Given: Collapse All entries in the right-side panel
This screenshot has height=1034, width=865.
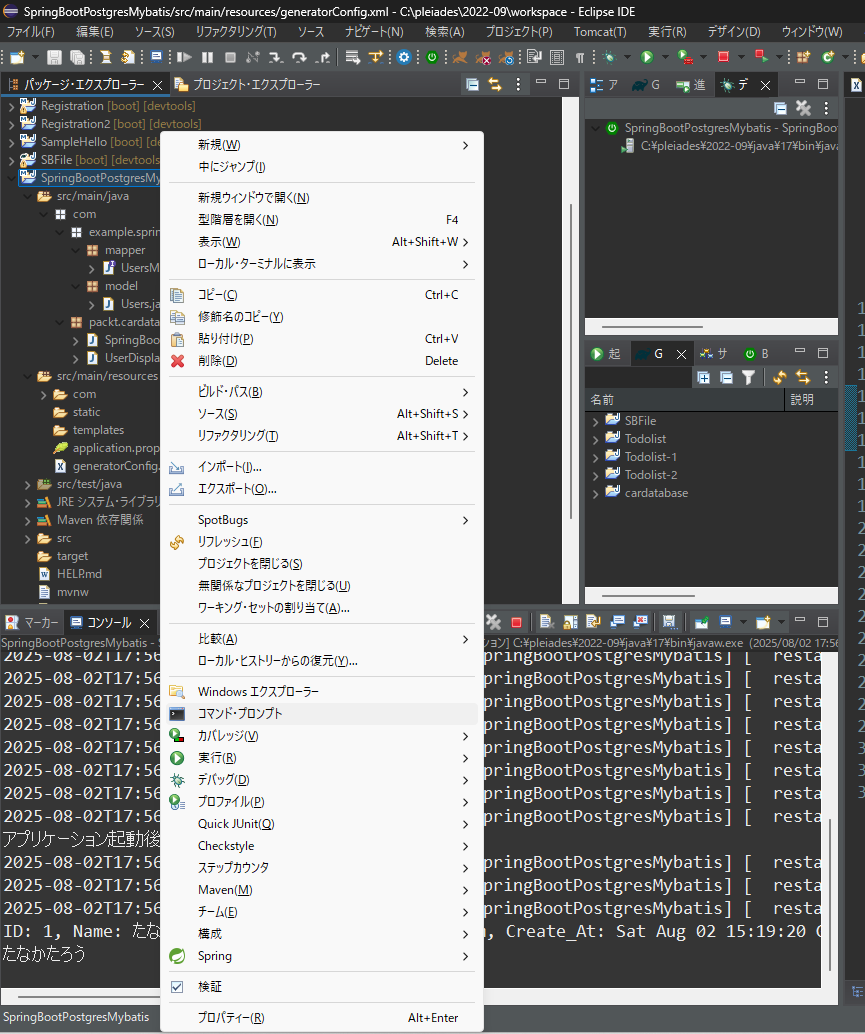Looking at the screenshot, I should click(726, 375).
